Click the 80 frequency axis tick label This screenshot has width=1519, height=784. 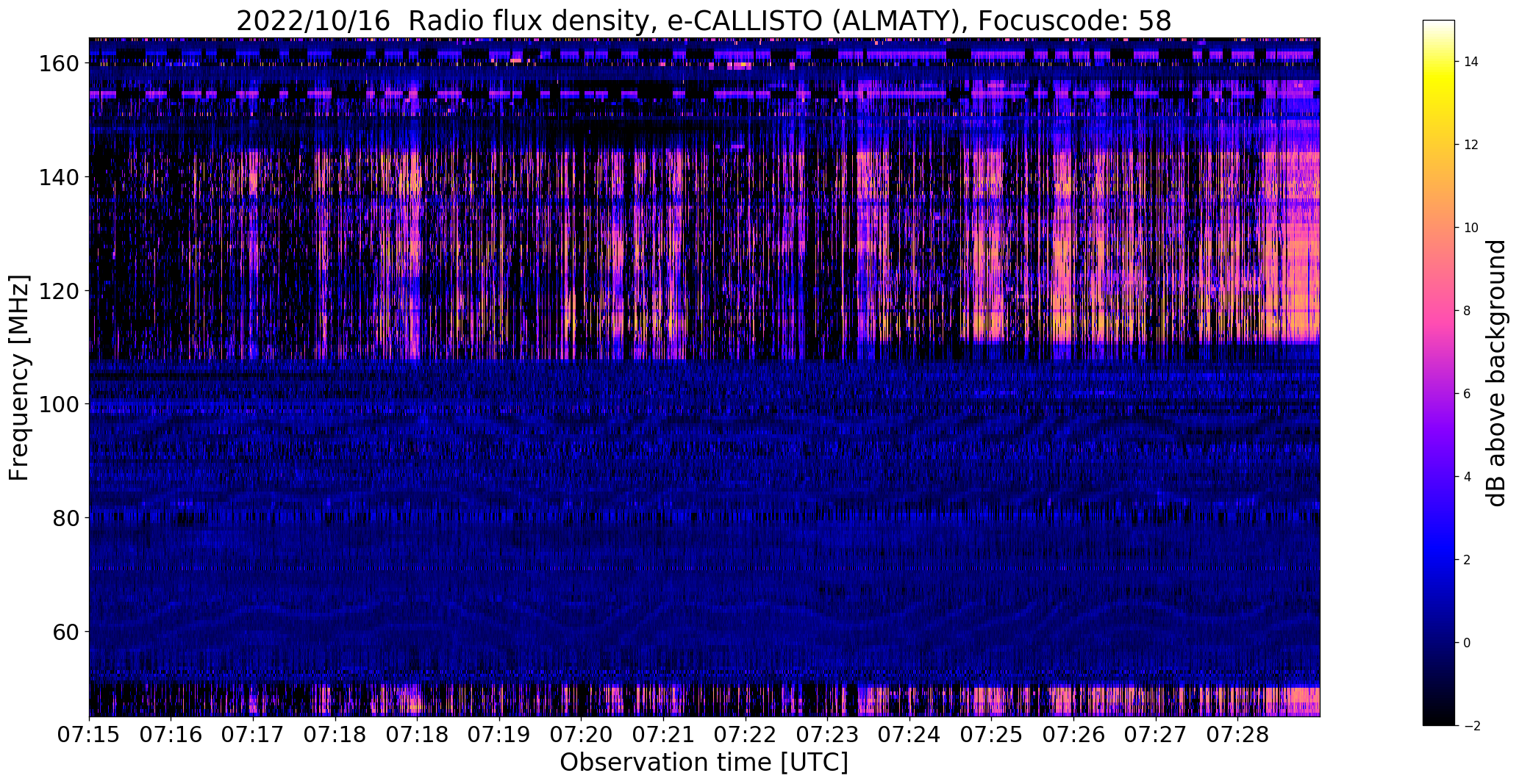(x=67, y=518)
